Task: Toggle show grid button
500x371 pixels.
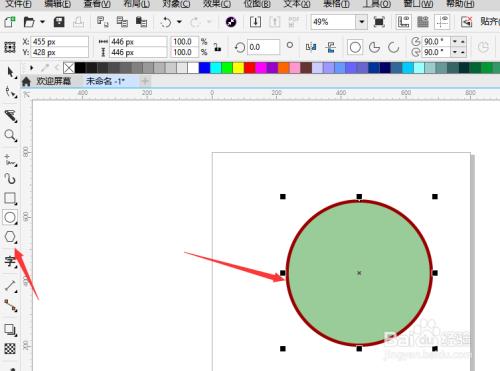Action: (x=423, y=22)
